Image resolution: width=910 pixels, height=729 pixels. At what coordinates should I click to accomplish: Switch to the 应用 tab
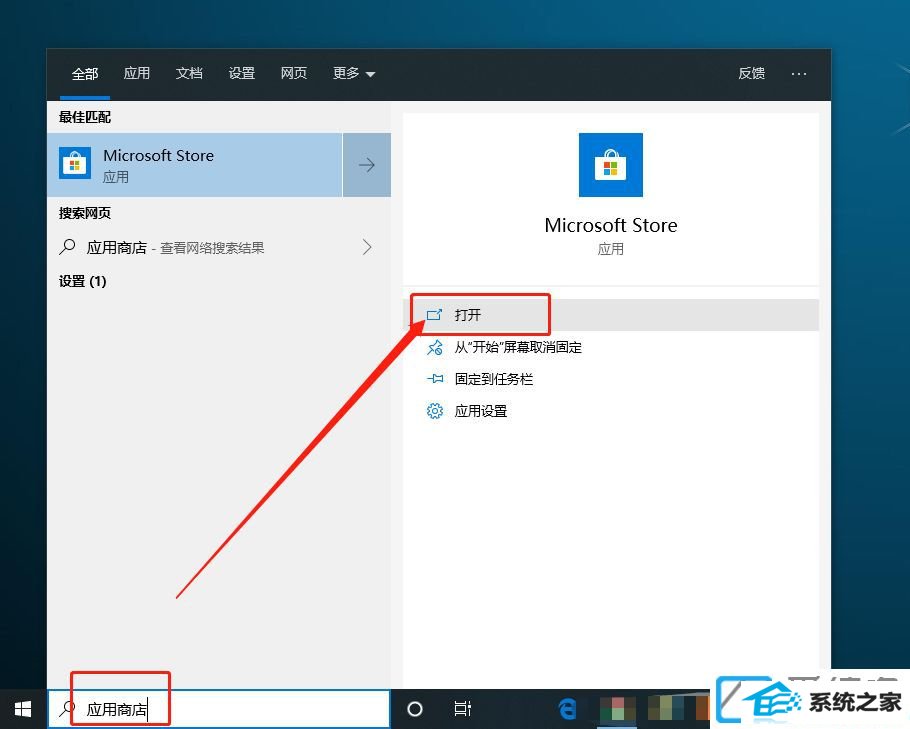point(137,73)
